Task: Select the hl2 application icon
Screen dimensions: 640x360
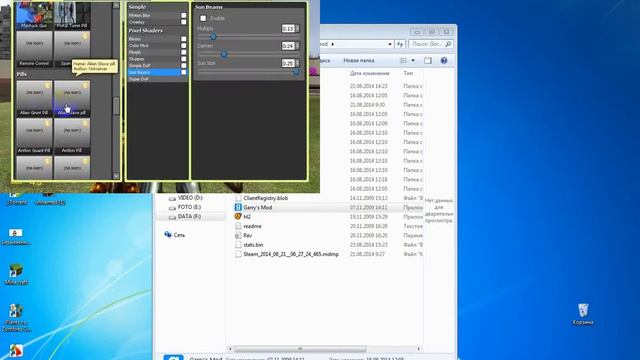Action: (x=238, y=217)
